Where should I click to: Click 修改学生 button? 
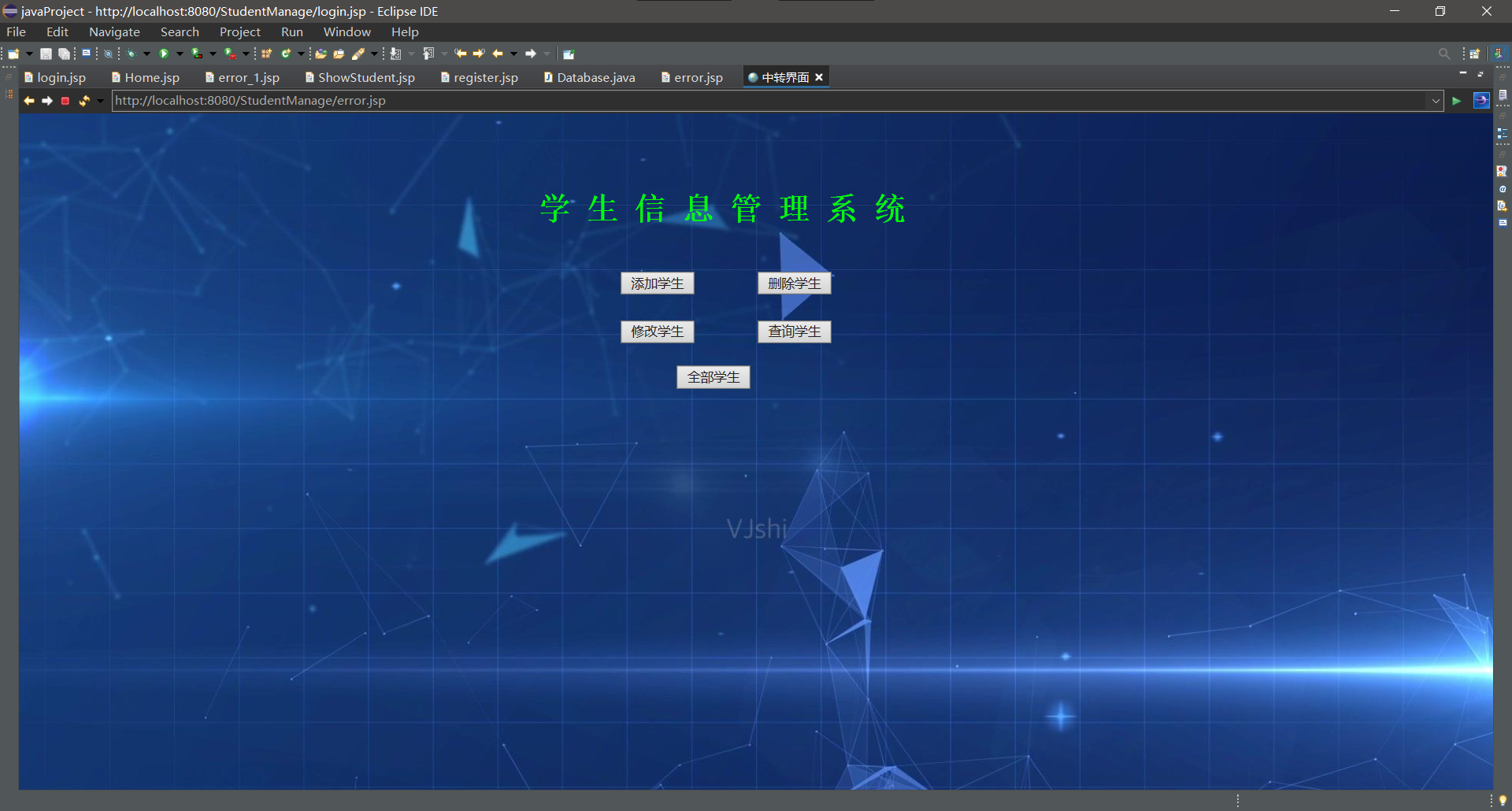[x=658, y=331]
